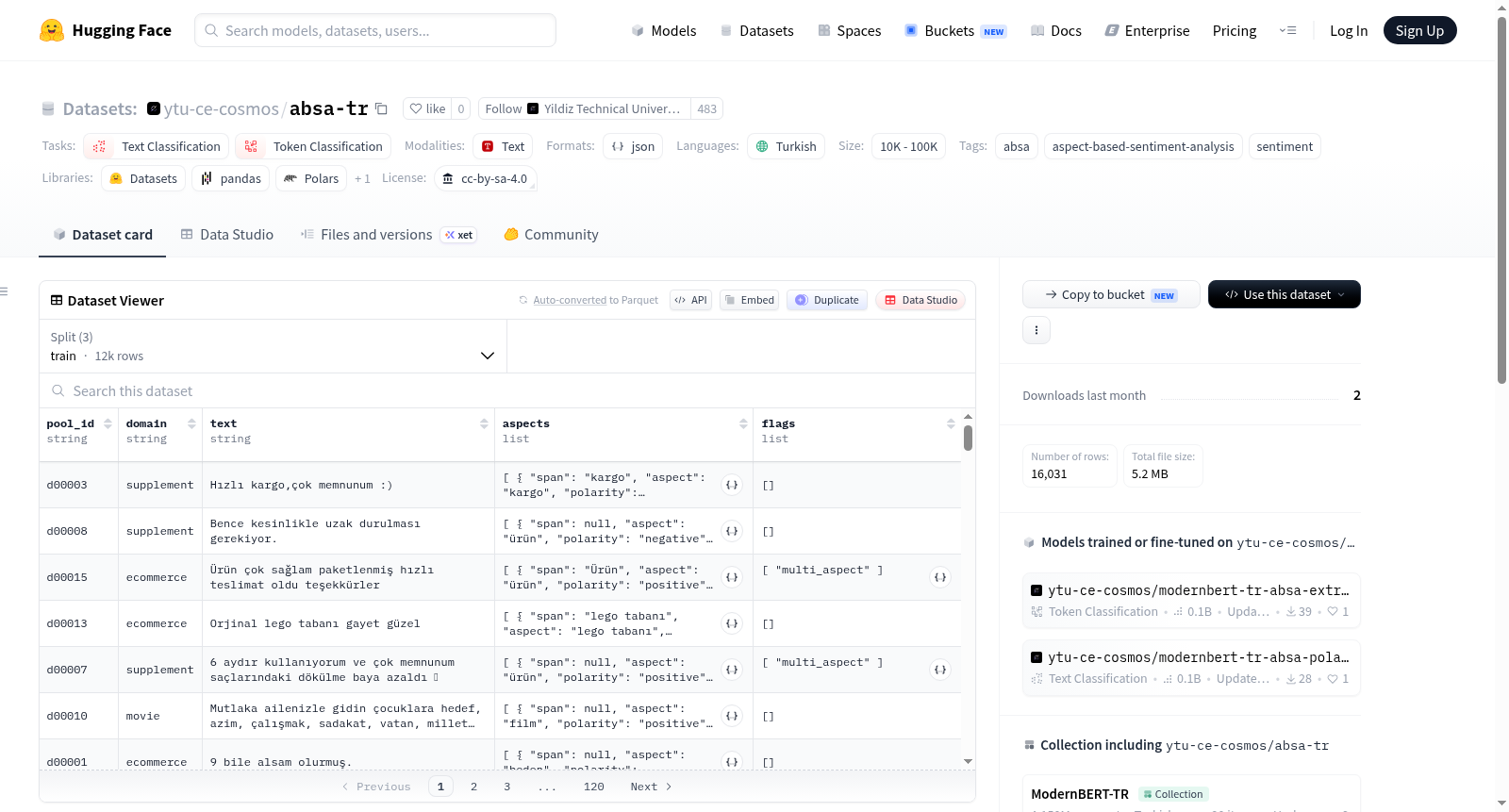Show the +1 additional libraries
This screenshot has width=1509, height=812.
[x=362, y=178]
